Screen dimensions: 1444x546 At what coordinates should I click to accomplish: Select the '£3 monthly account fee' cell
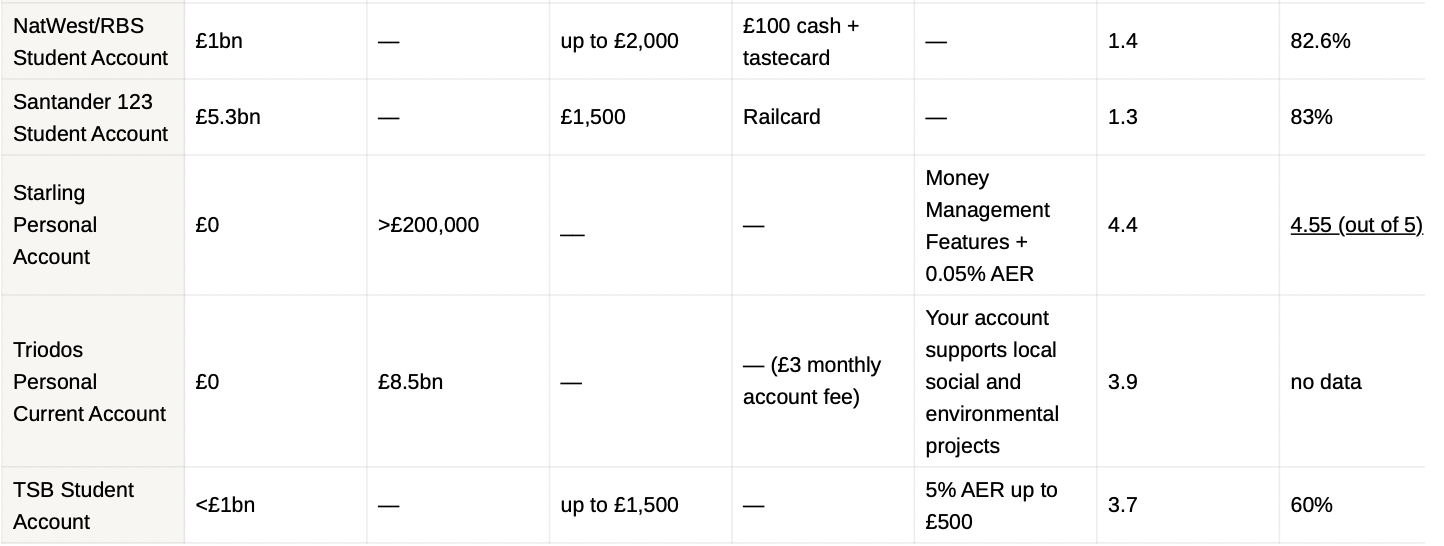(x=823, y=381)
